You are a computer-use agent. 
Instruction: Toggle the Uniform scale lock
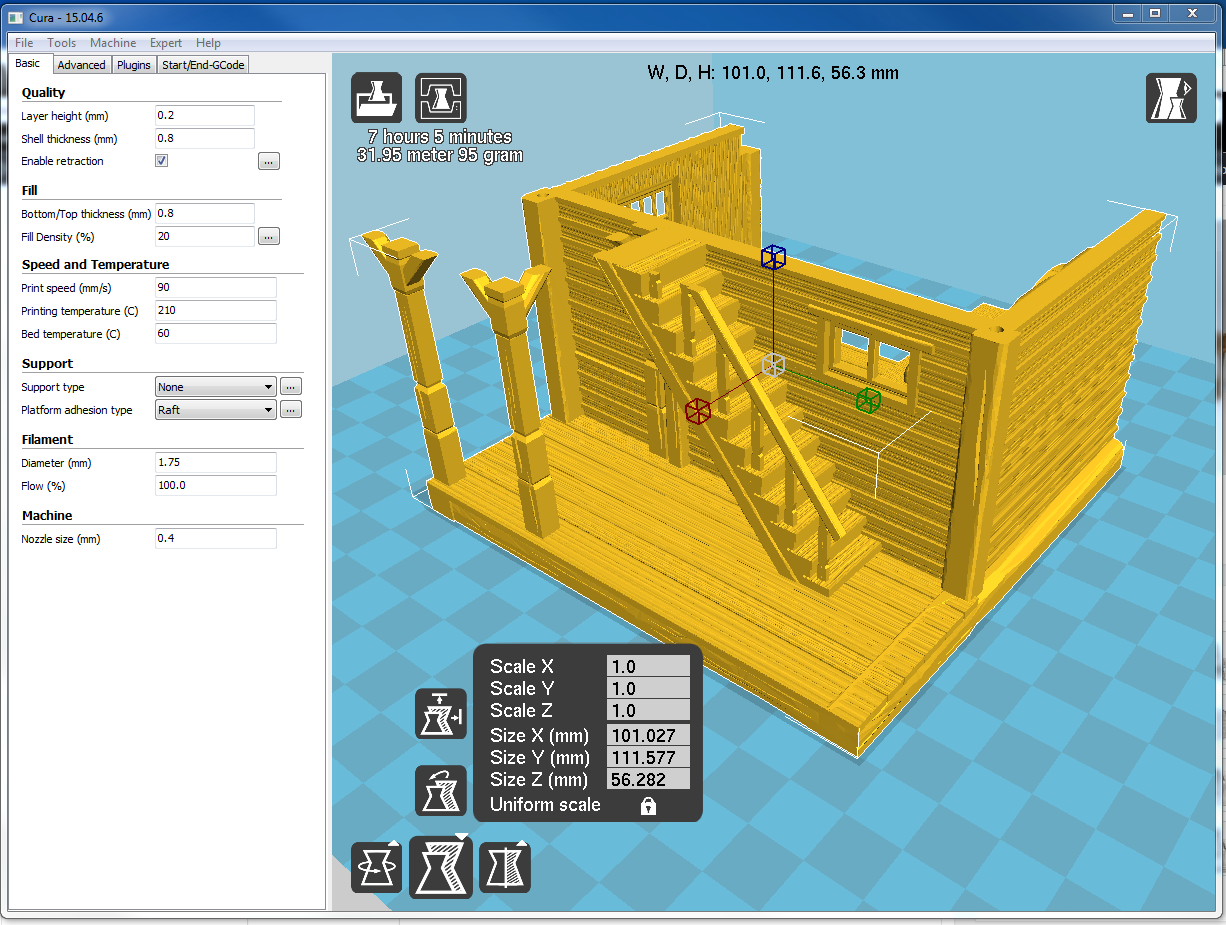tap(648, 806)
